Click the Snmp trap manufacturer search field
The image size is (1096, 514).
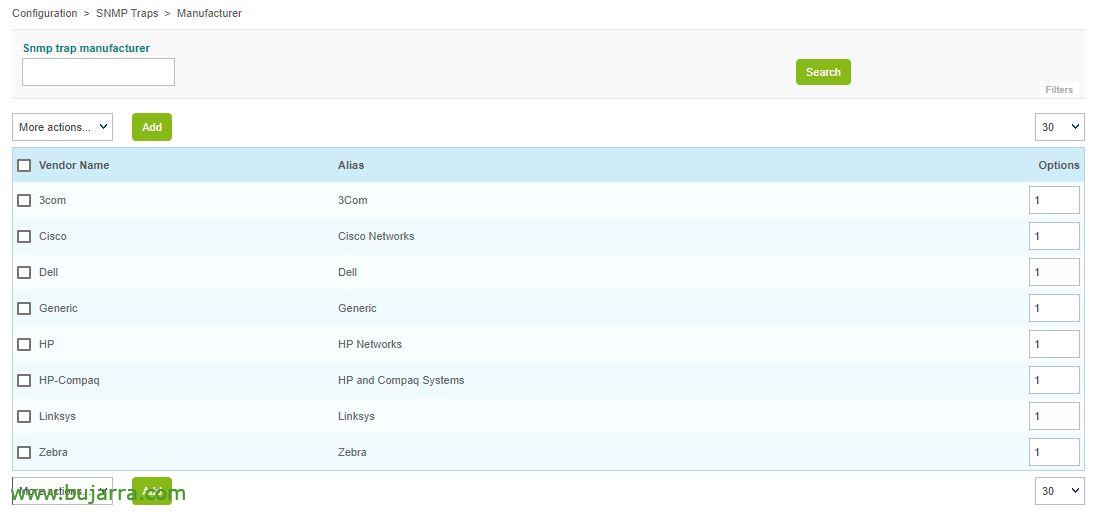(99, 72)
